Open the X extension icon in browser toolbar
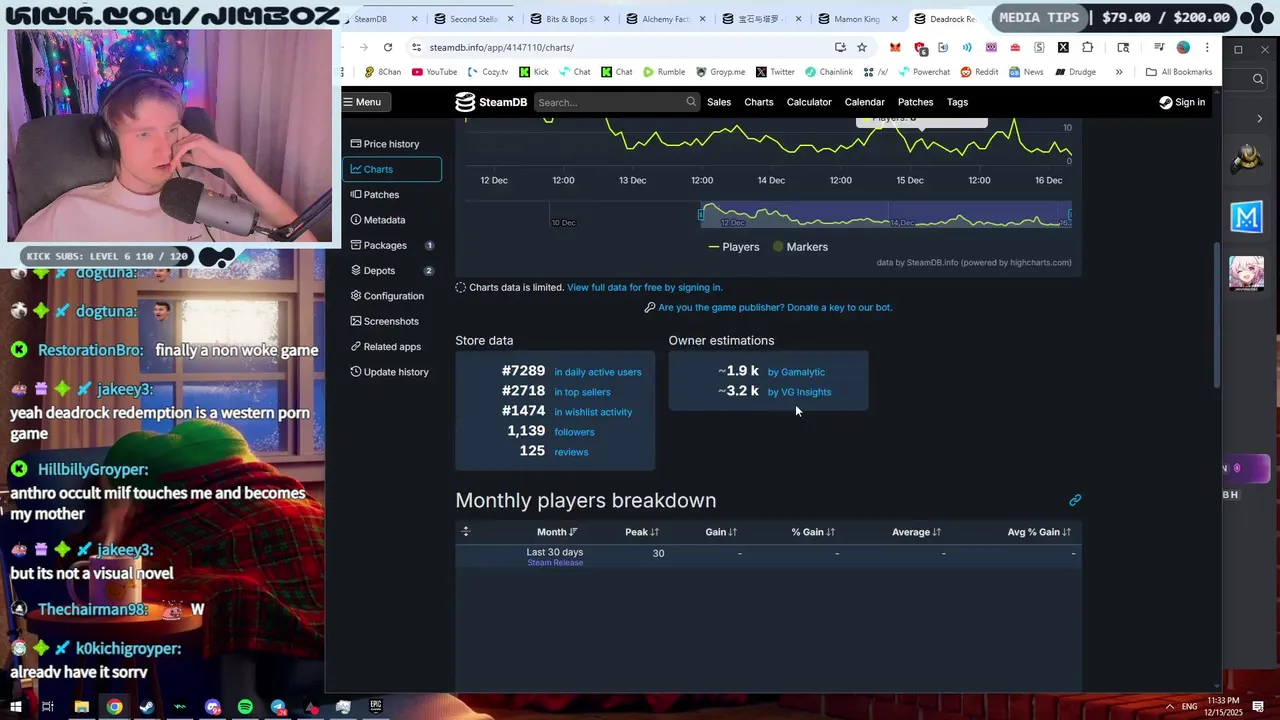 (x=1063, y=47)
